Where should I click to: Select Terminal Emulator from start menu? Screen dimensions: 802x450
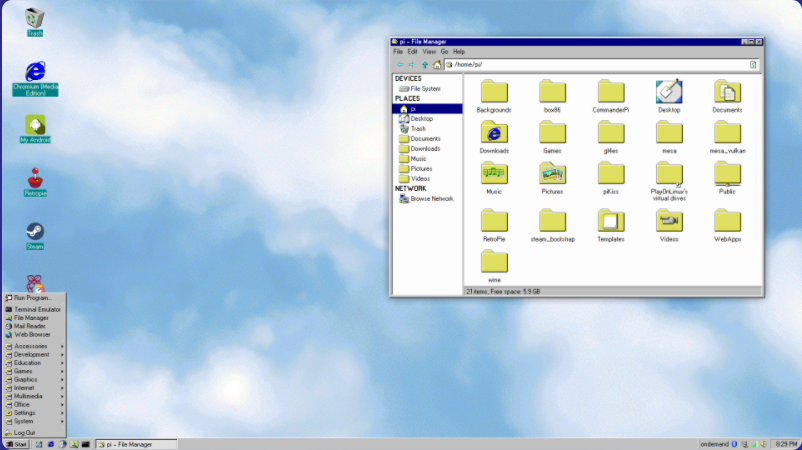(x=37, y=310)
